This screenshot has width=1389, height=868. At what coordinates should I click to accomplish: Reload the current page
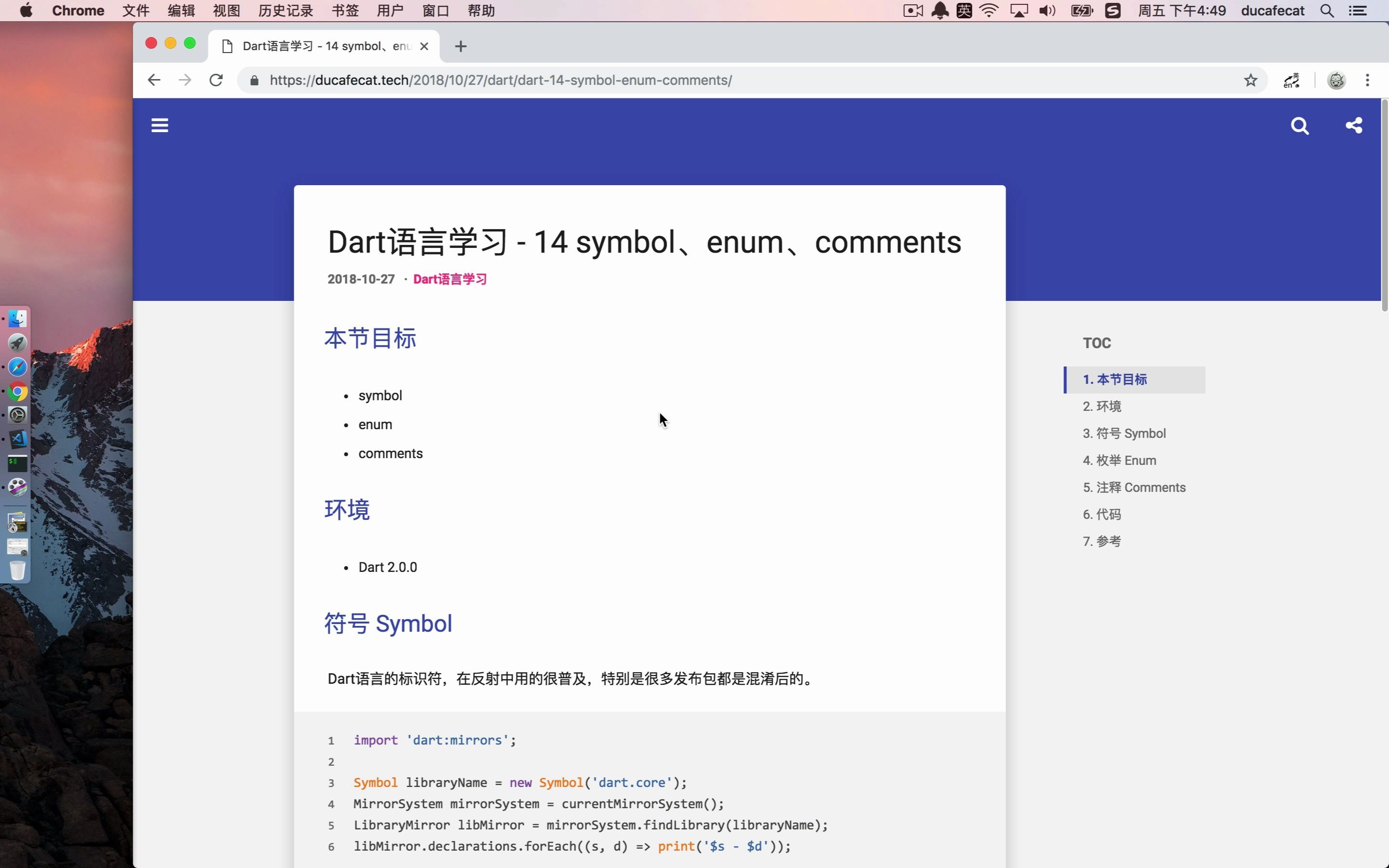[x=216, y=80]
